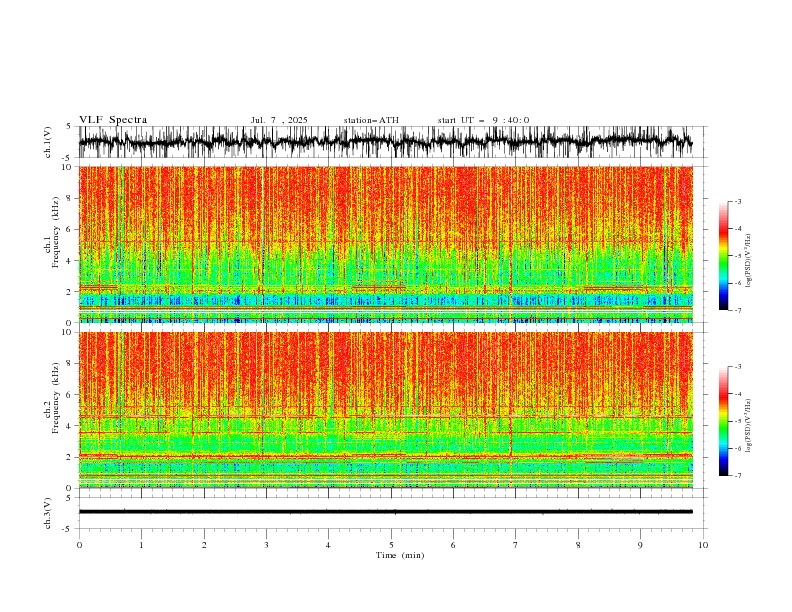
Task: Click the ch.1 spectrogram plot area
Action: (385, 244)
